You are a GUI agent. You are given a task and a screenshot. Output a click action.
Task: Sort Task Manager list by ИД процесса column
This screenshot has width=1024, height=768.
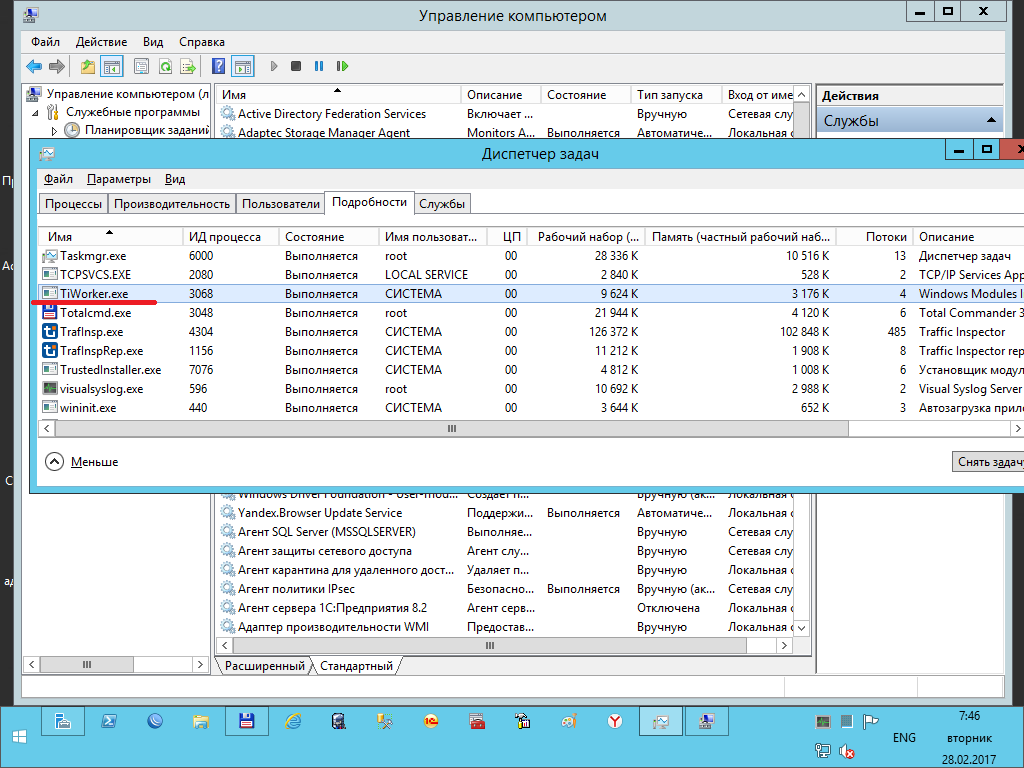point(230,236)
